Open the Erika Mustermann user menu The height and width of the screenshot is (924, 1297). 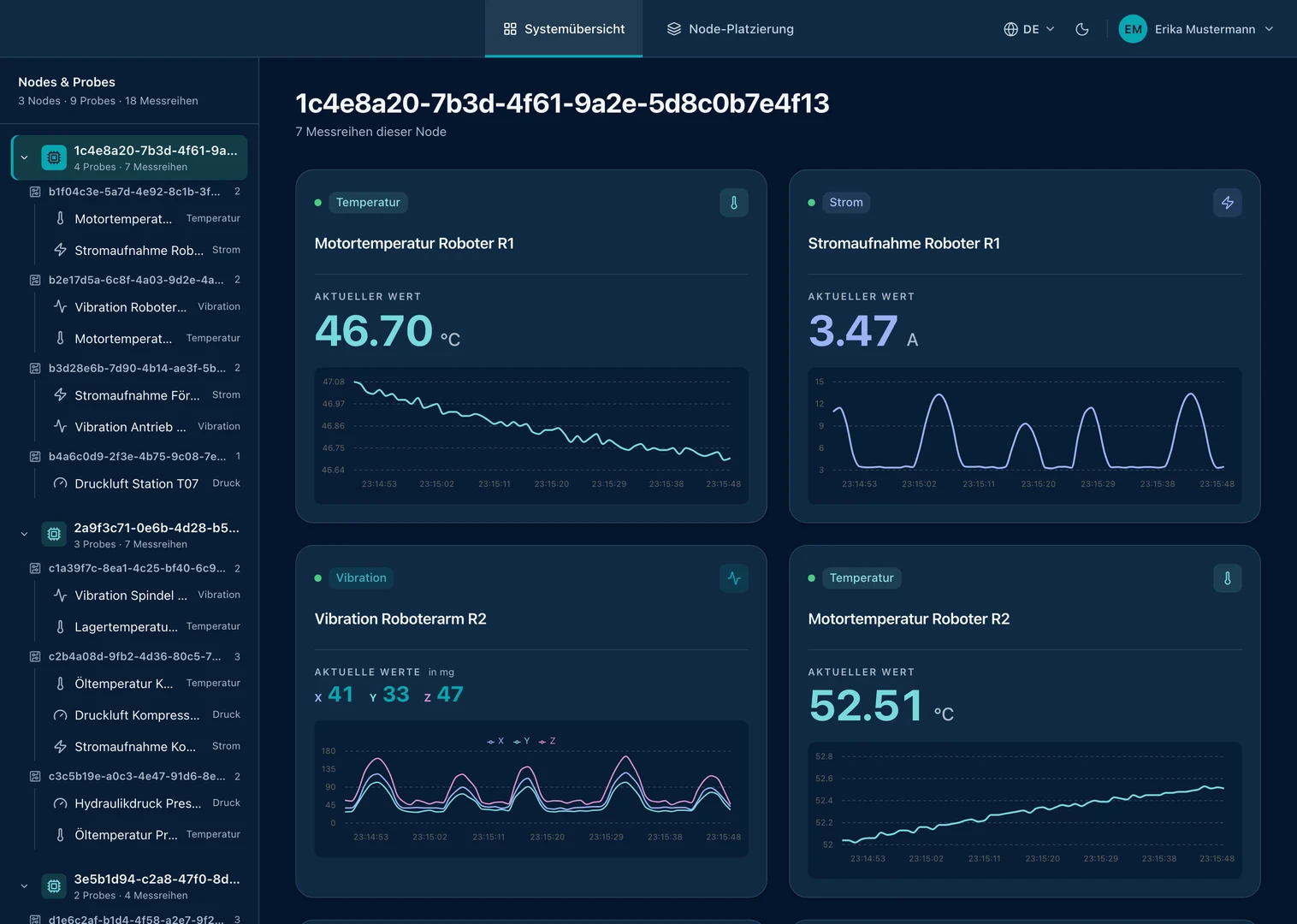tap(1196, 29)
